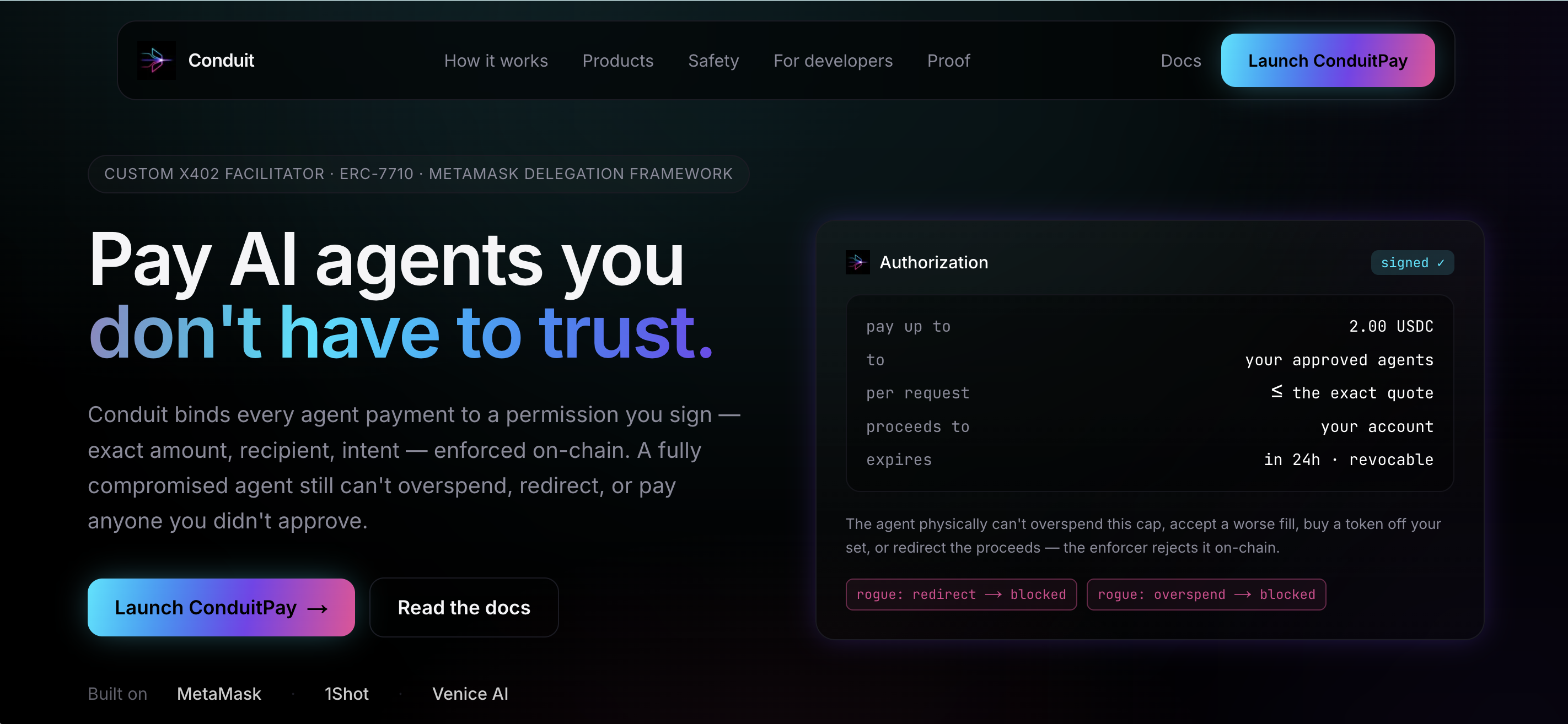Click the Conduit logo icon in navbar
Screen dimensions: 1568x724
tap(157, 60)
